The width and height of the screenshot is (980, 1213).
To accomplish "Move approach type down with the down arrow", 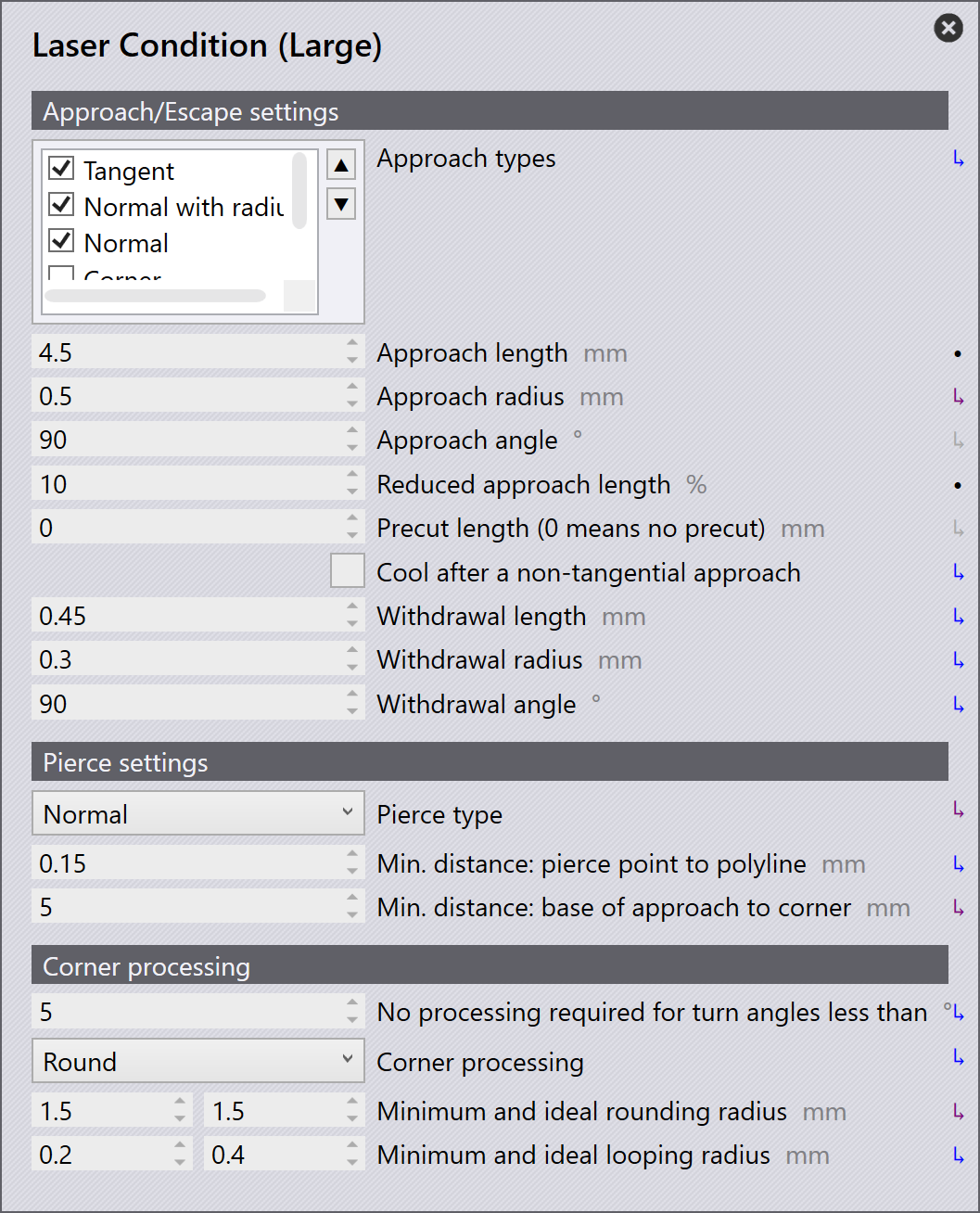I will point(341,204).
